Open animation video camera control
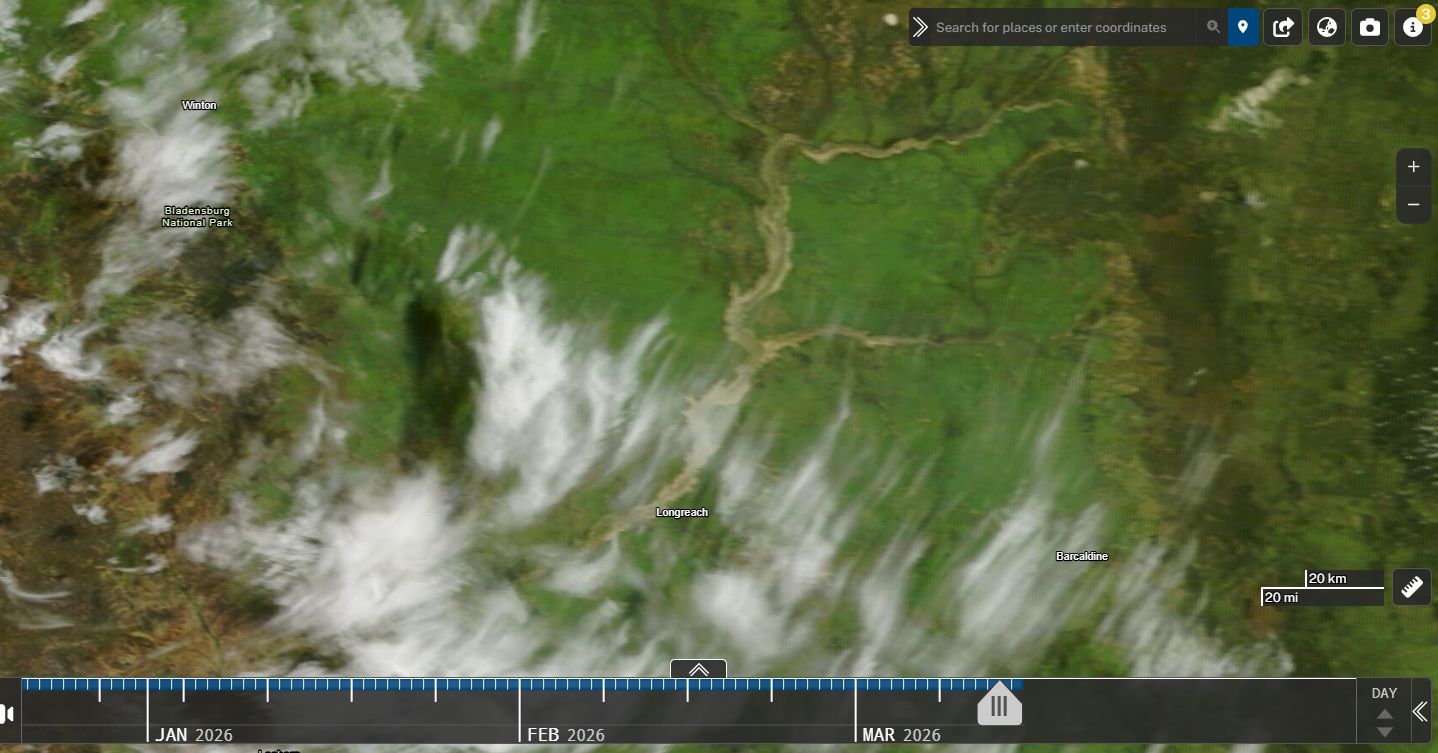The height and width of the screenshot is (753, 1438). click(8, 713)
